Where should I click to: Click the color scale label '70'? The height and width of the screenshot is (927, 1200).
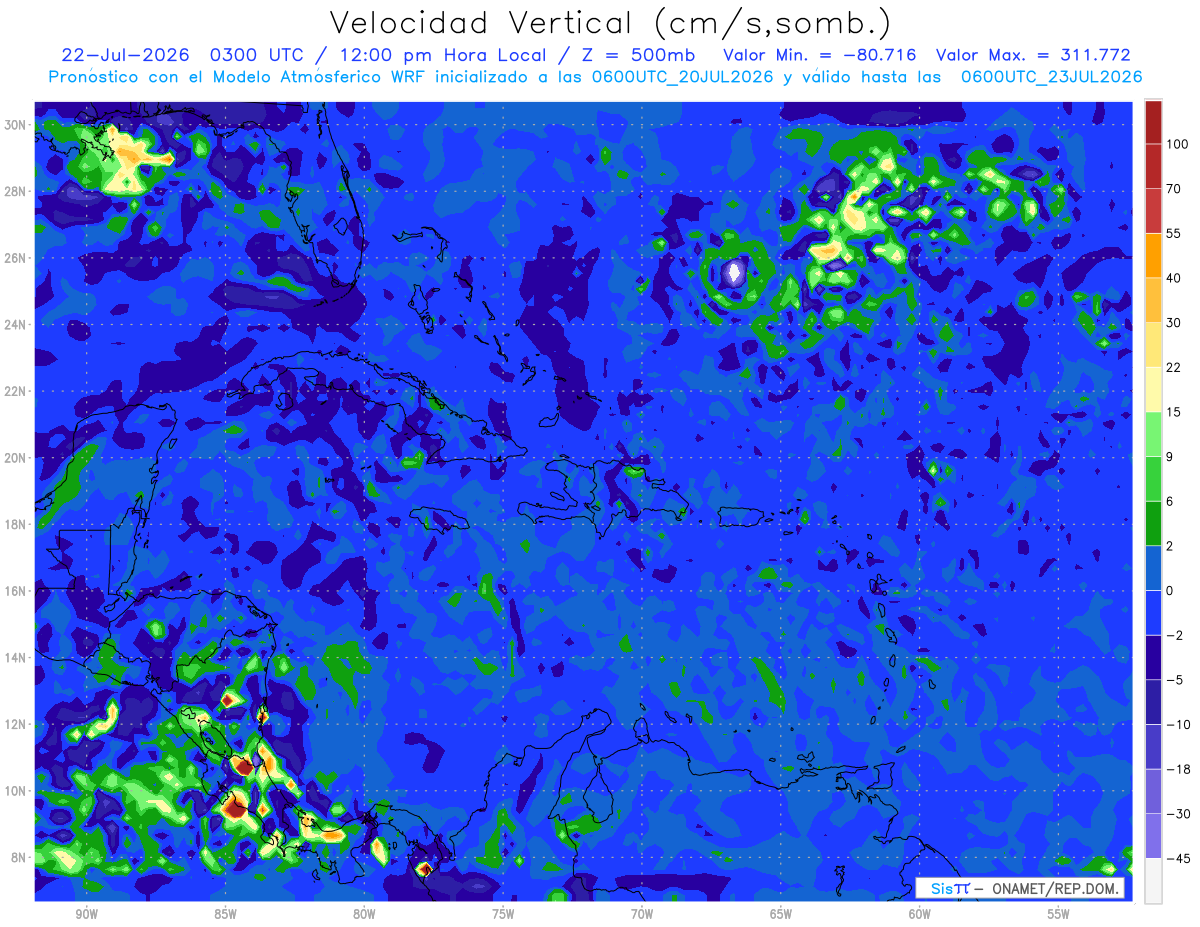tap(1173, 188)
